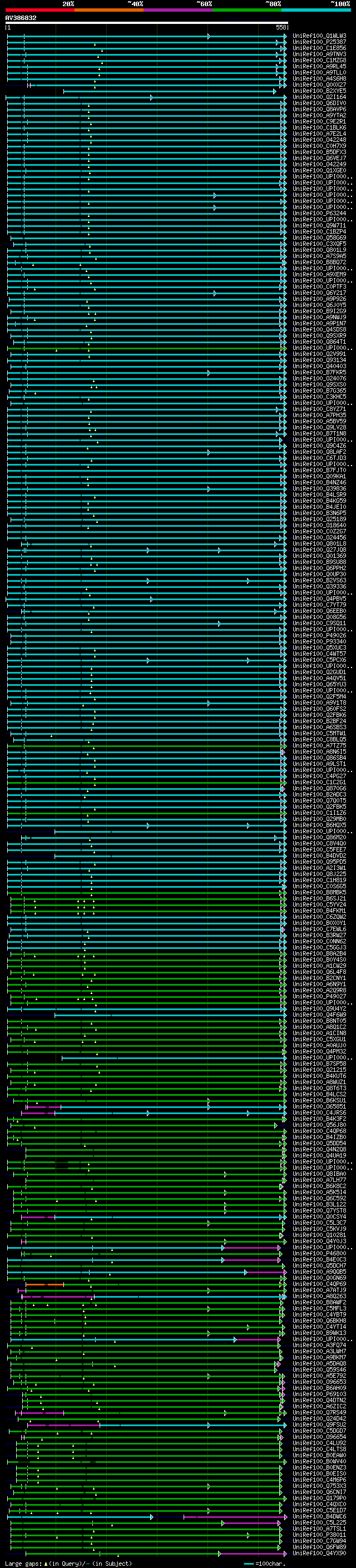Click the mid-bar arrowhead on UniRef100_Q2I164 row
The height and width of the screenshot is (1568, 356).
pos(151,97)
